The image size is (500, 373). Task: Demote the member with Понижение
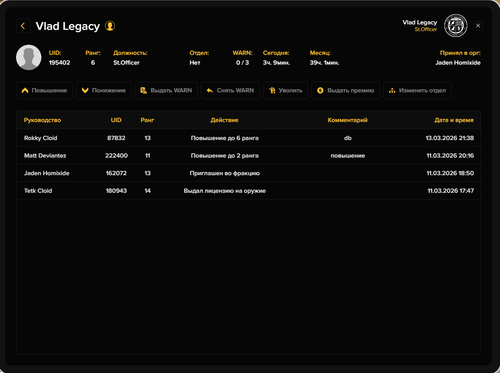click(x=104, y=90)
